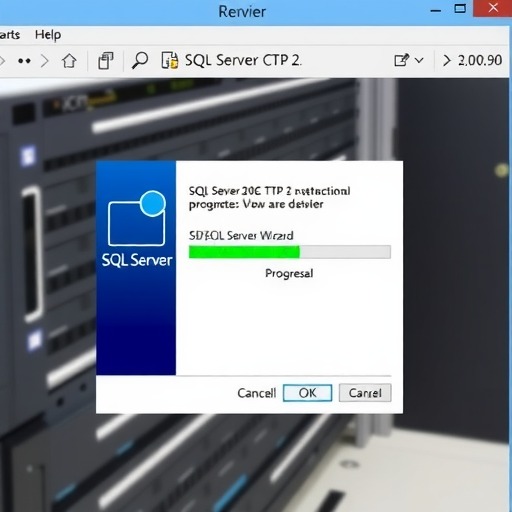512x512 pixels.
Task: Close the Rervier window
Action: [493, 8]
